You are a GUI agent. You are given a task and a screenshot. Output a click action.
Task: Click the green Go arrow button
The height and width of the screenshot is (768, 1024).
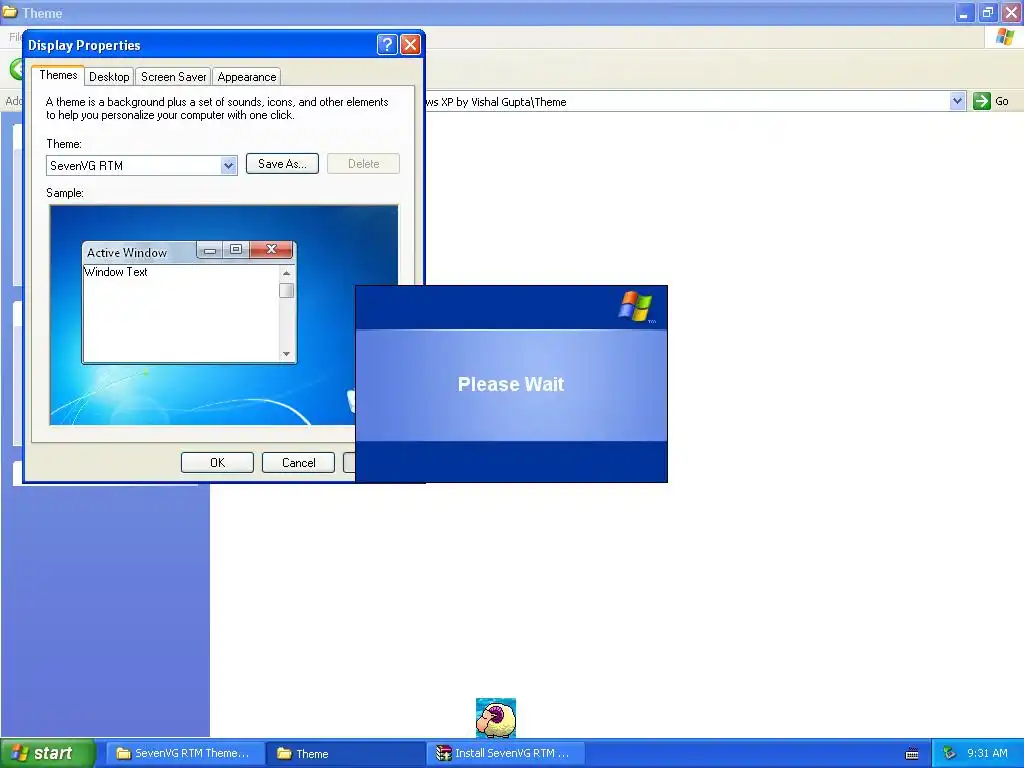coord(982,101)
